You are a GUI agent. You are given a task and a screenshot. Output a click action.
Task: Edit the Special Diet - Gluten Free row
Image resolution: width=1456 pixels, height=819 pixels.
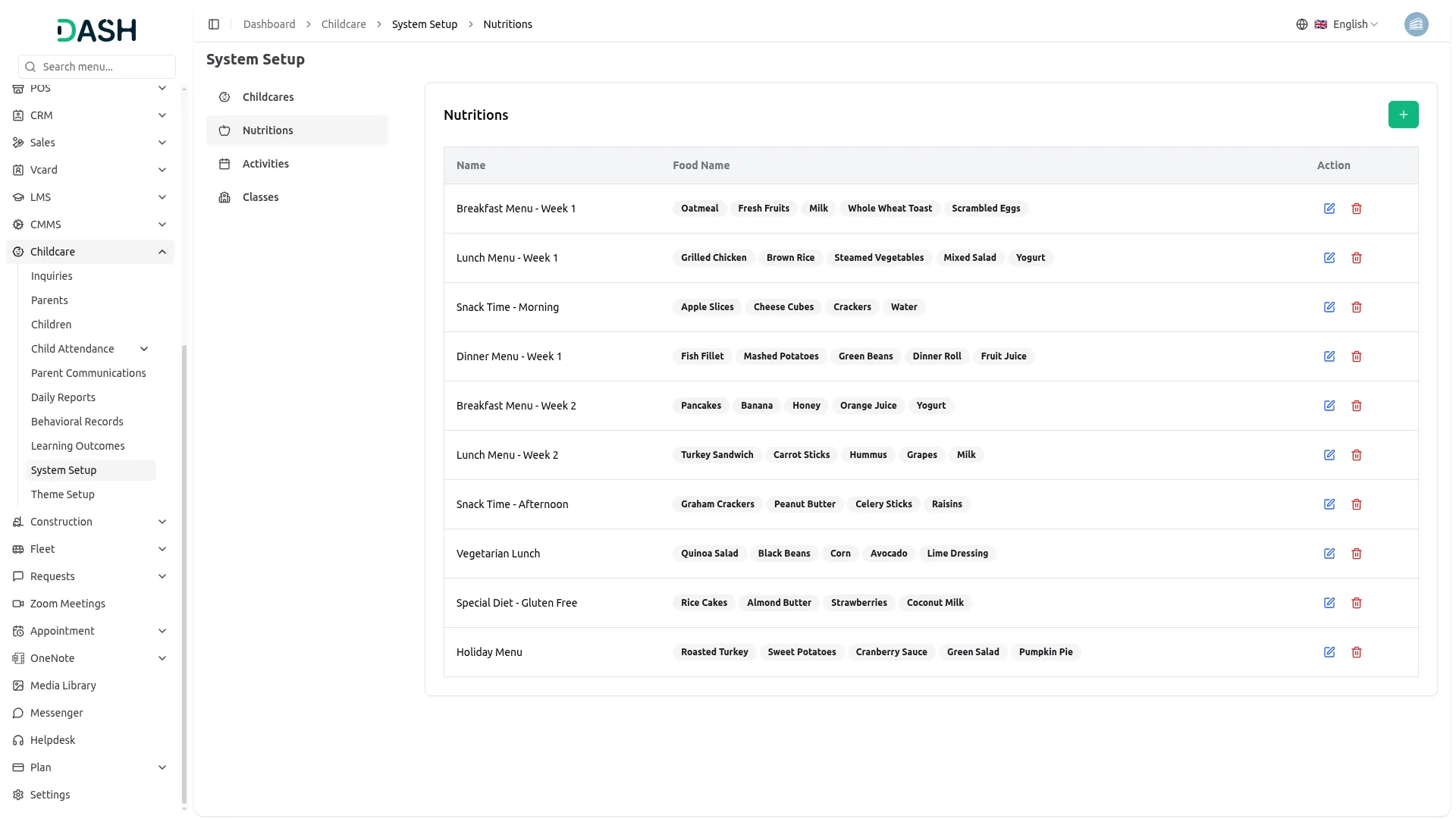click(x=1329, y=603)
